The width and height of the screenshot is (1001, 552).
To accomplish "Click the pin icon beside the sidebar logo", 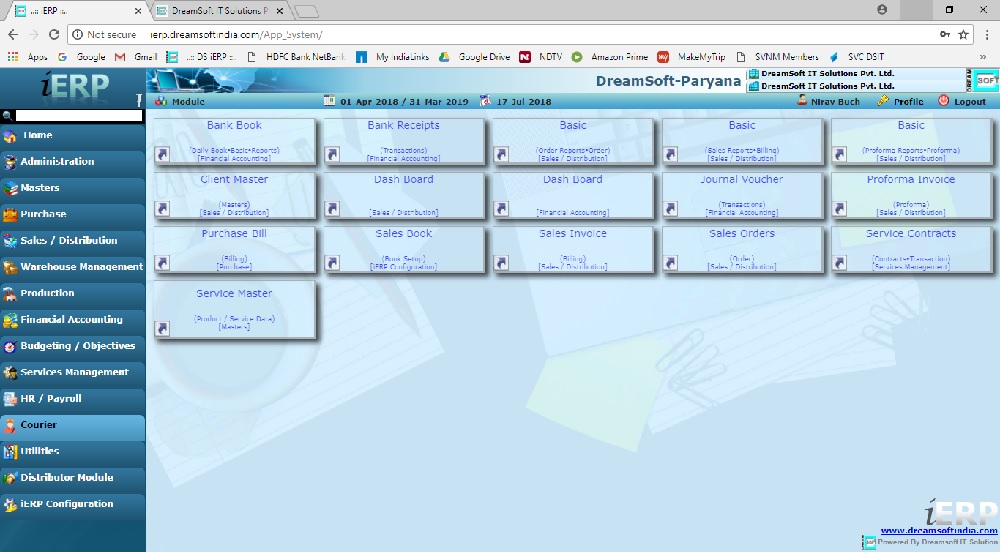I will click(138, 99).
